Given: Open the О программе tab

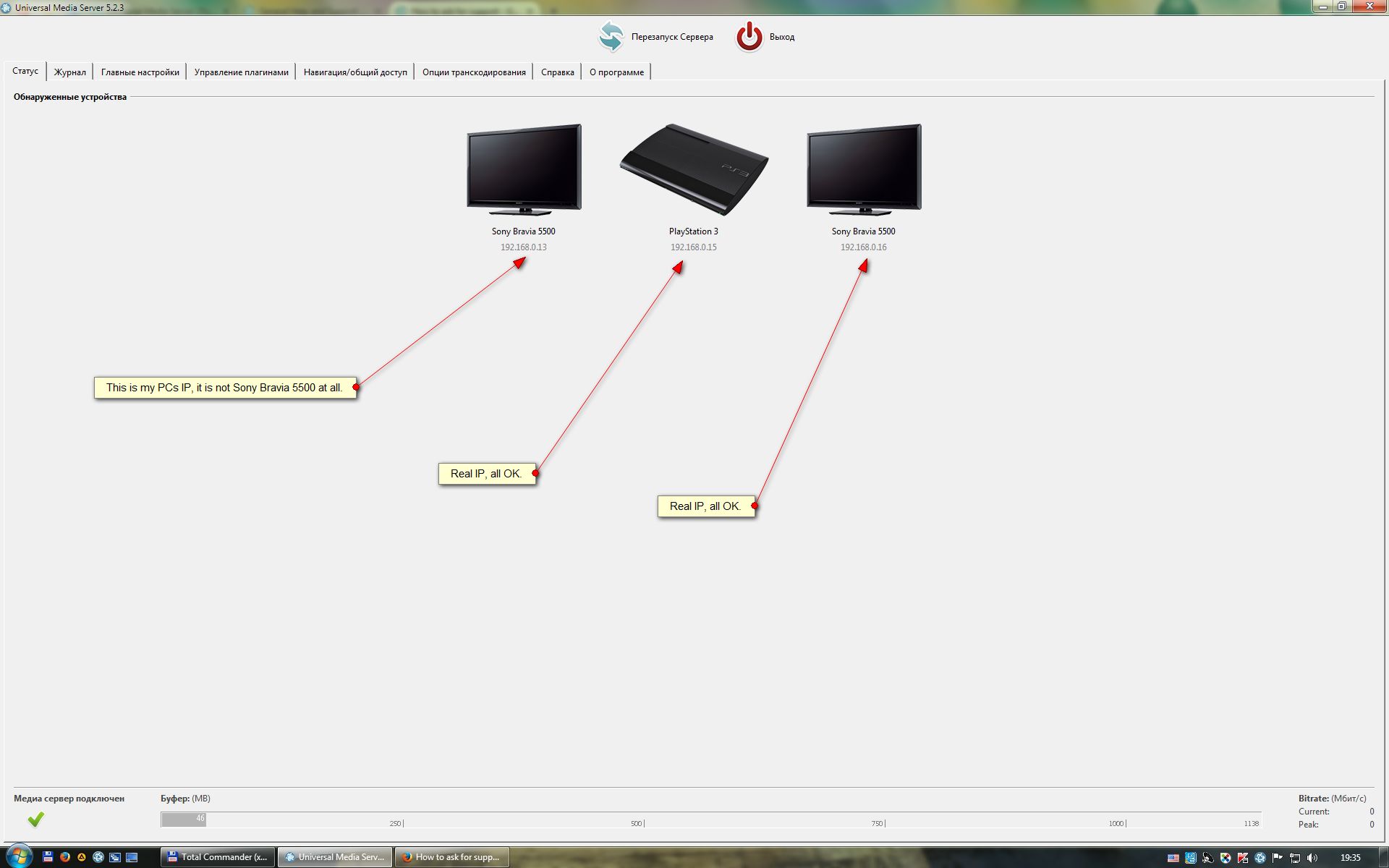Looking at the screenshot, I should [616, 72].
